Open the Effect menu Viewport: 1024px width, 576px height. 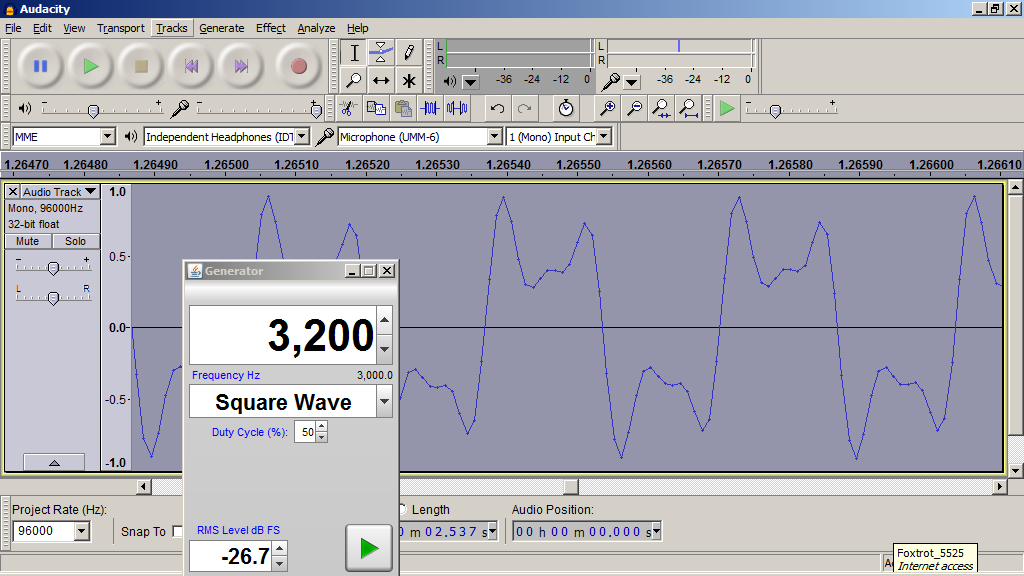(x=270, y=28)
